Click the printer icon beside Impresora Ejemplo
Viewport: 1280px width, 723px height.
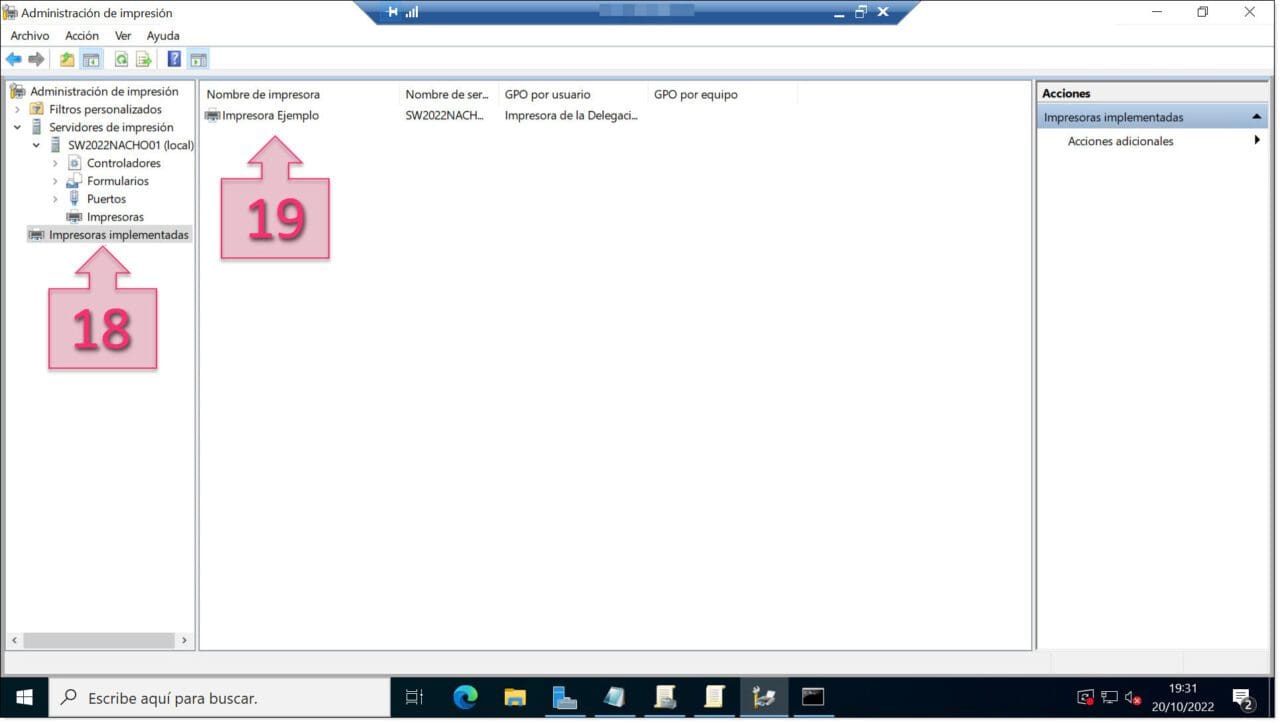coord(212,116)
